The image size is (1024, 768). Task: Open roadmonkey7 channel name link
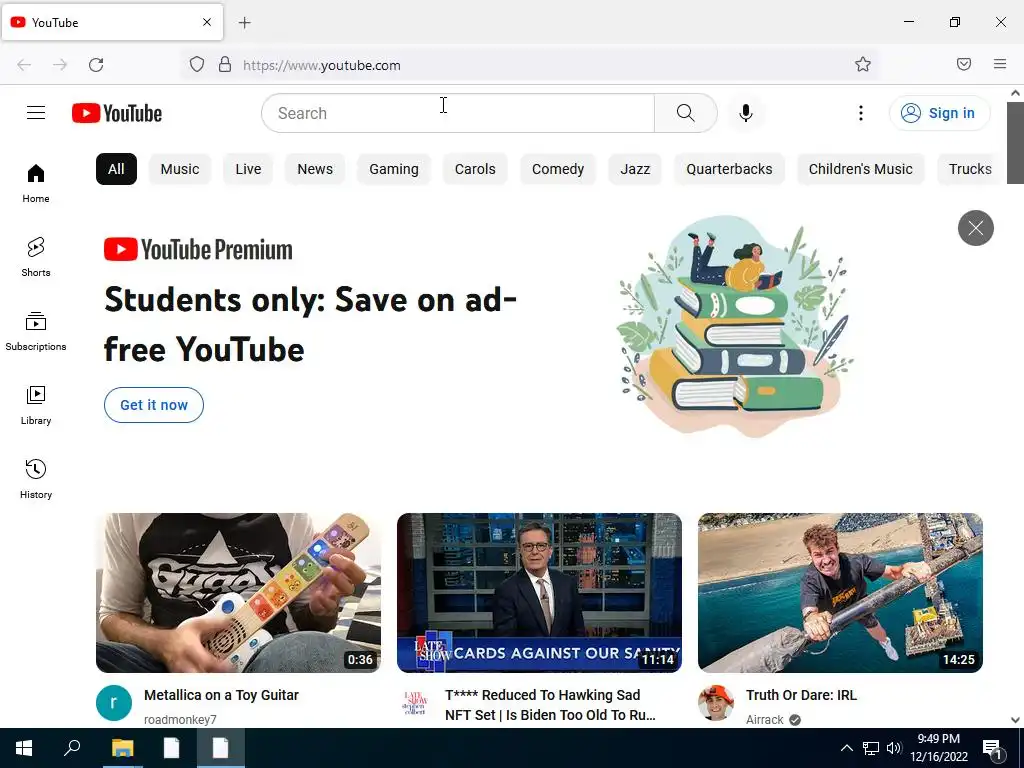180,719
